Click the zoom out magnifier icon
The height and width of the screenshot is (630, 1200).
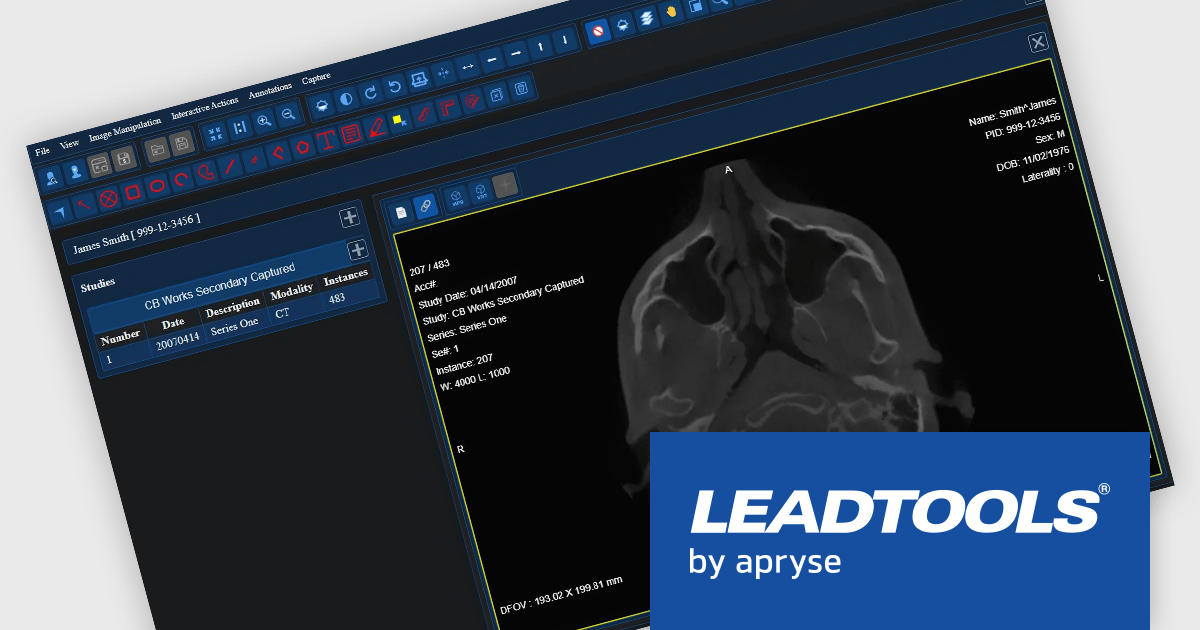(288, 114)
